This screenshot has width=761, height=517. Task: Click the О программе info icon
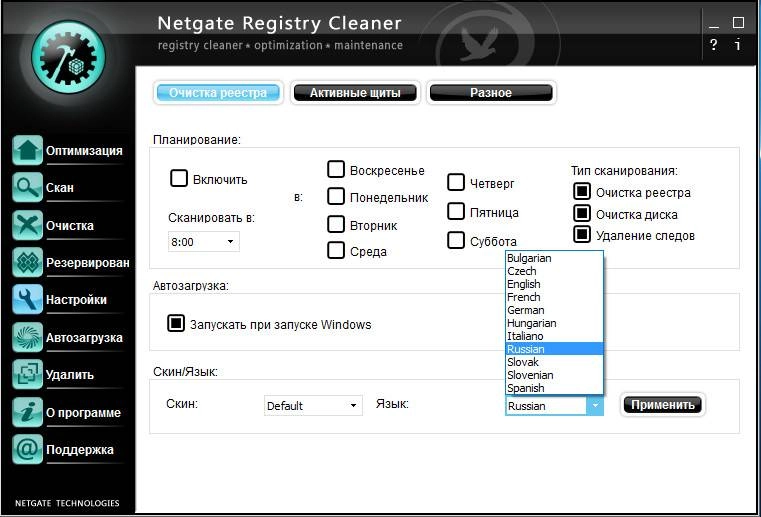[27, 412]
